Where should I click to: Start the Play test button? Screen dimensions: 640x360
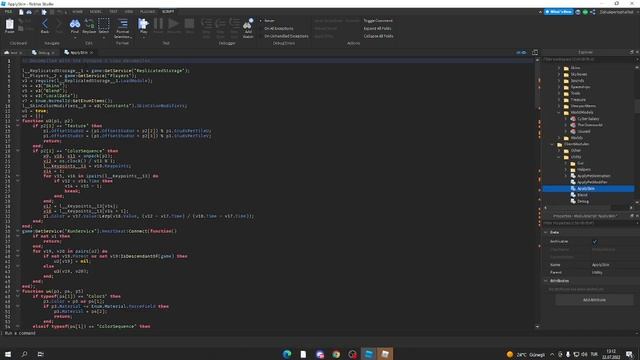143,25
